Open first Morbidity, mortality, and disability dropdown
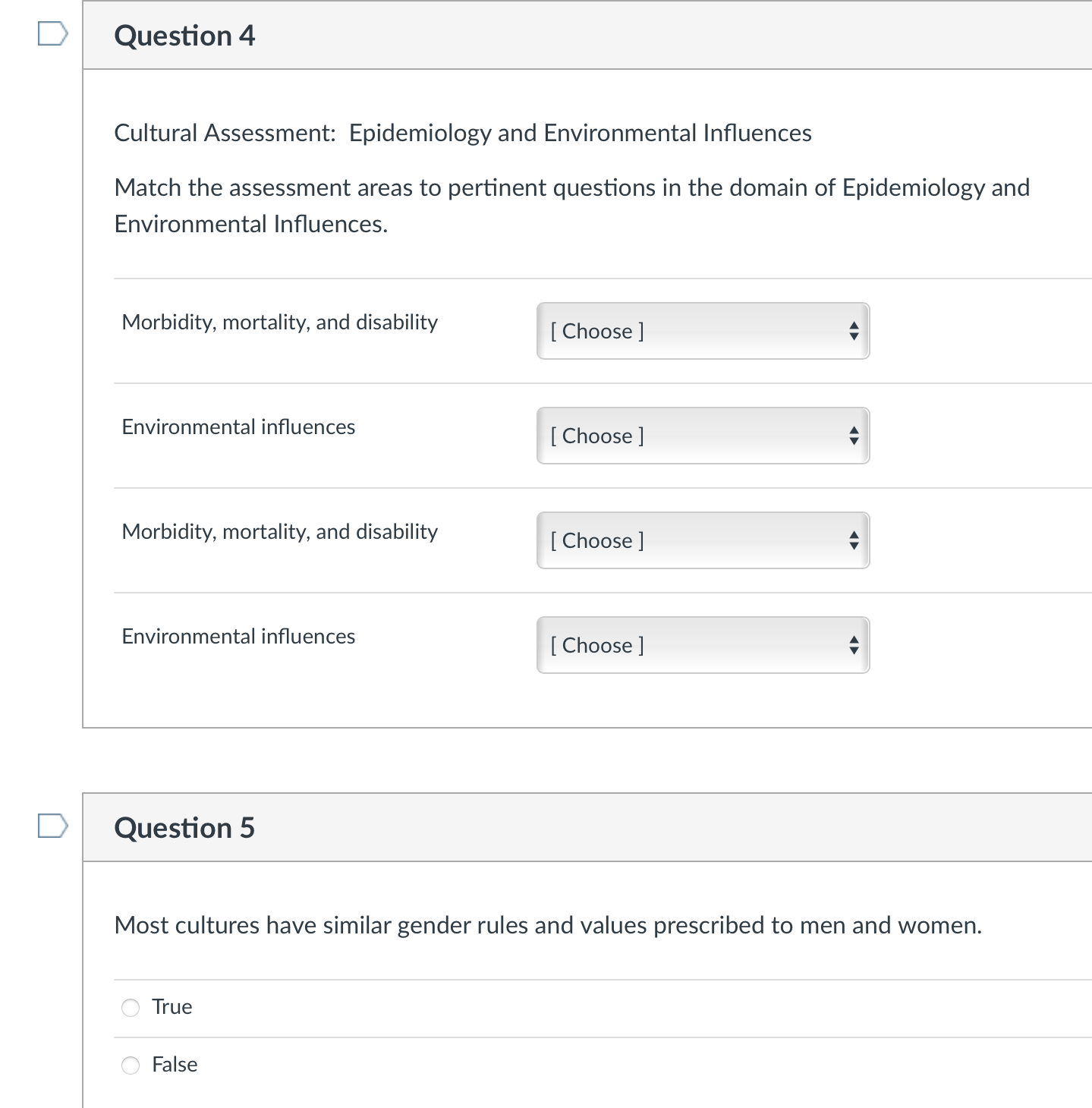 (x=702, y=331)
